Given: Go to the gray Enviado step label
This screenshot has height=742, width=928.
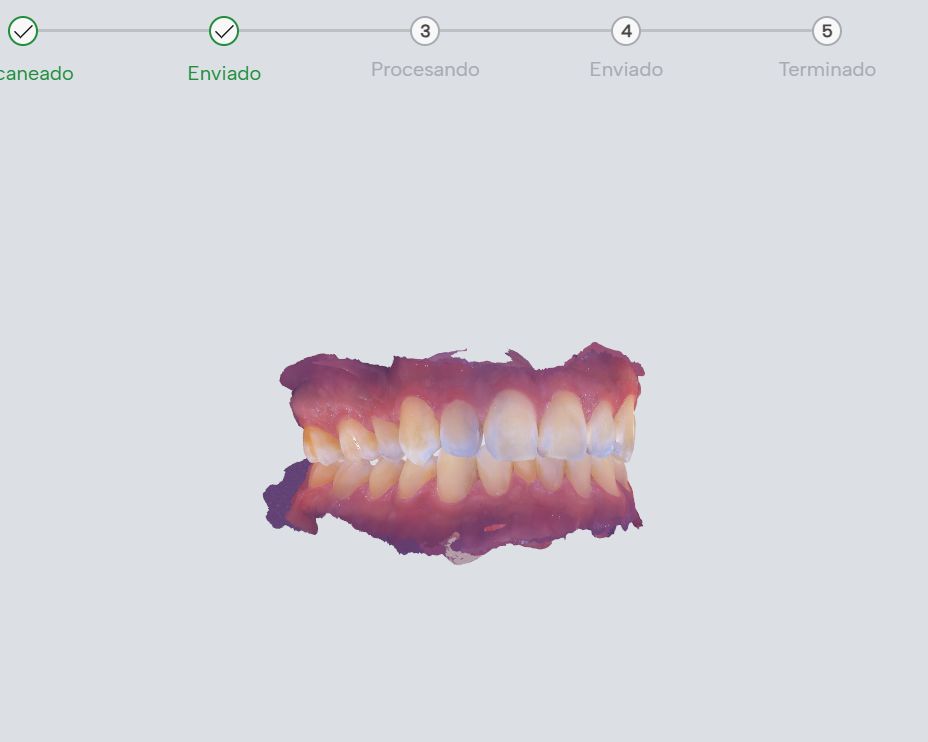Looking at the screenshot, I should tap(626, 69).
